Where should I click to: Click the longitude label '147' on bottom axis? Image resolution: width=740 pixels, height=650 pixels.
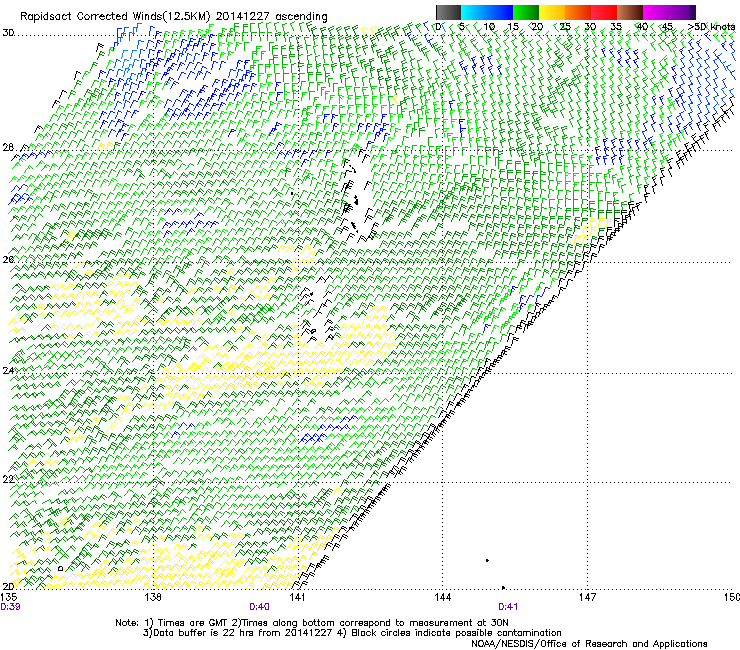[x=587, y=598]
